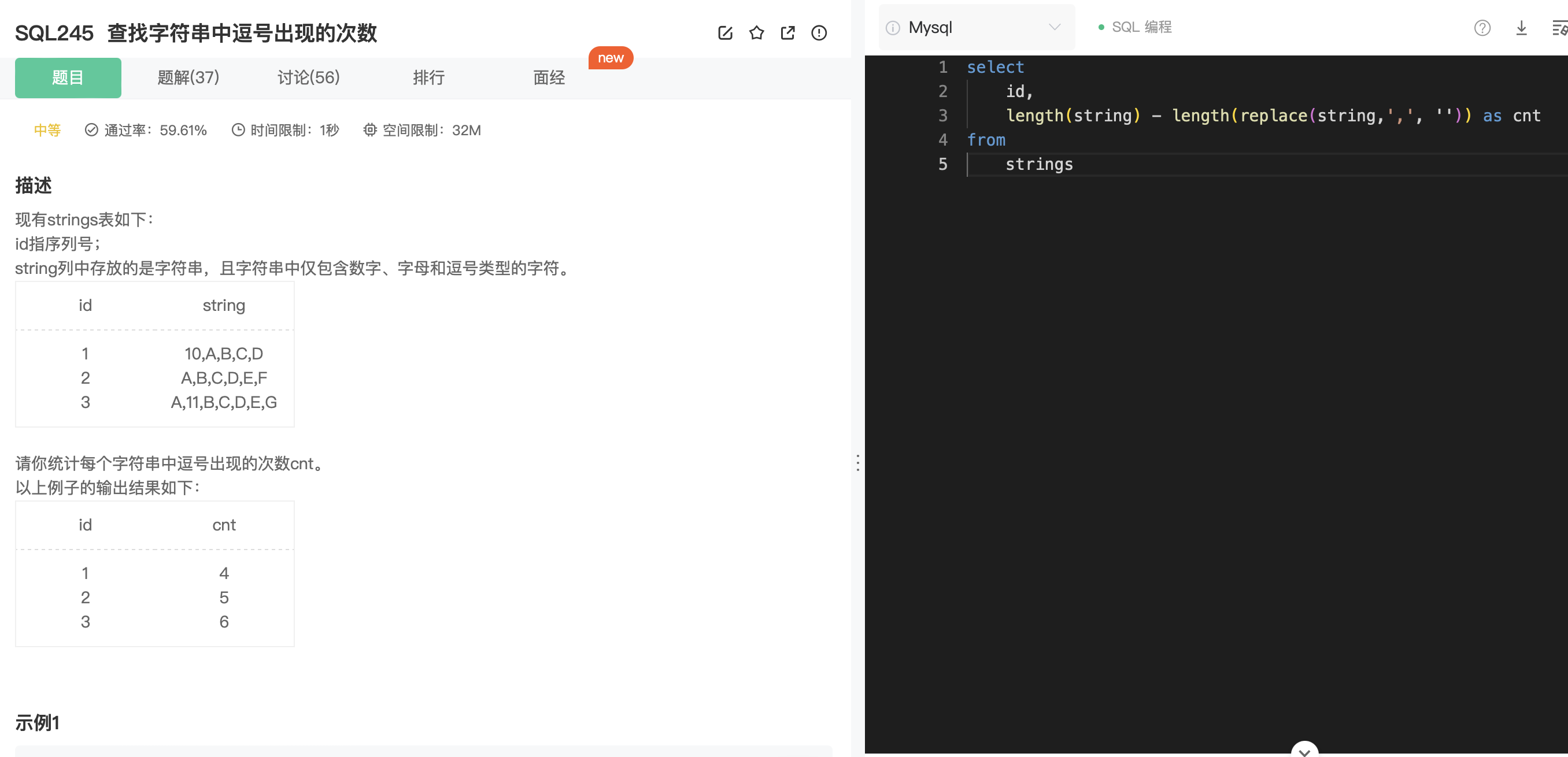Image resolution: width=1568 pixels, height=757 pixels.
Task: Open editor settings icon at far right
Action: (1559, 28)
